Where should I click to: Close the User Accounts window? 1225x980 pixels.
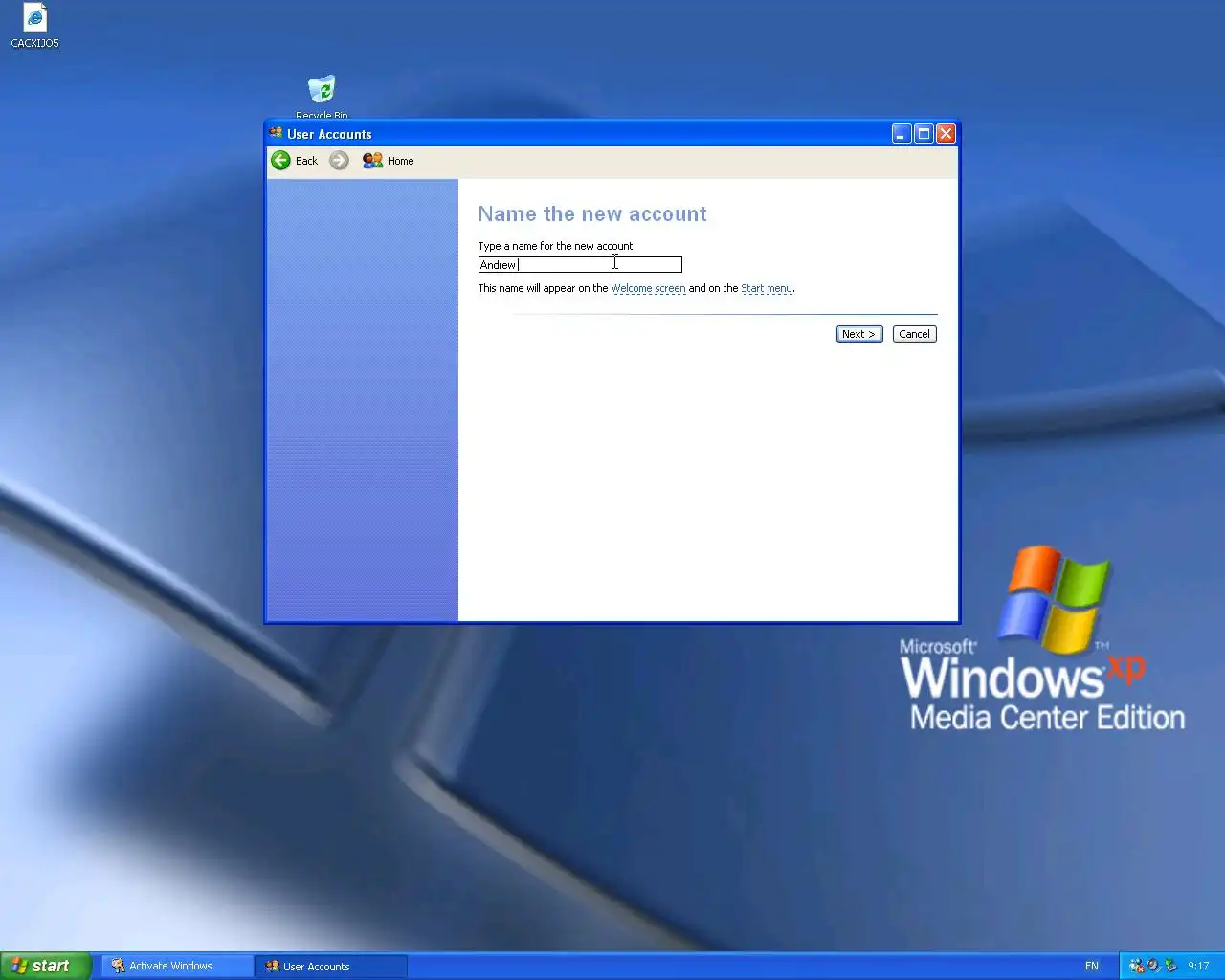[946, 134]
